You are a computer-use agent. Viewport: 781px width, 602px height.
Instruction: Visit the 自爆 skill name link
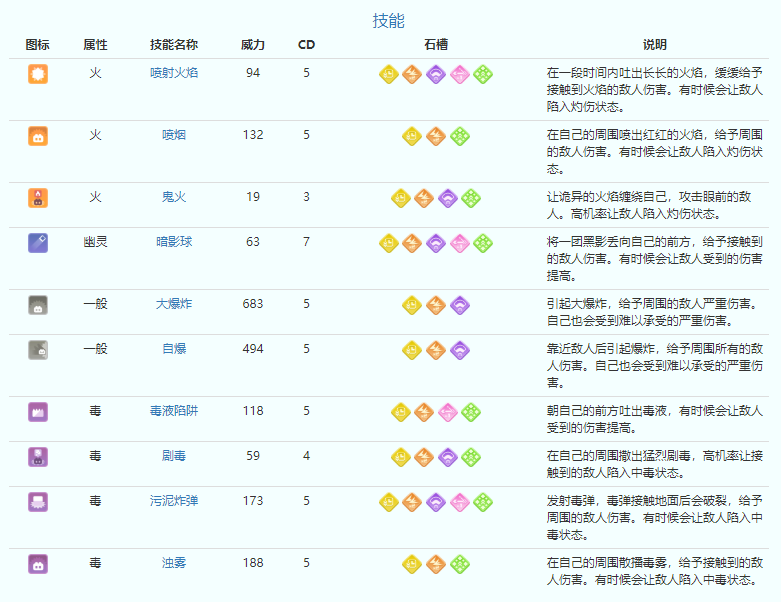tap(174, 348)
